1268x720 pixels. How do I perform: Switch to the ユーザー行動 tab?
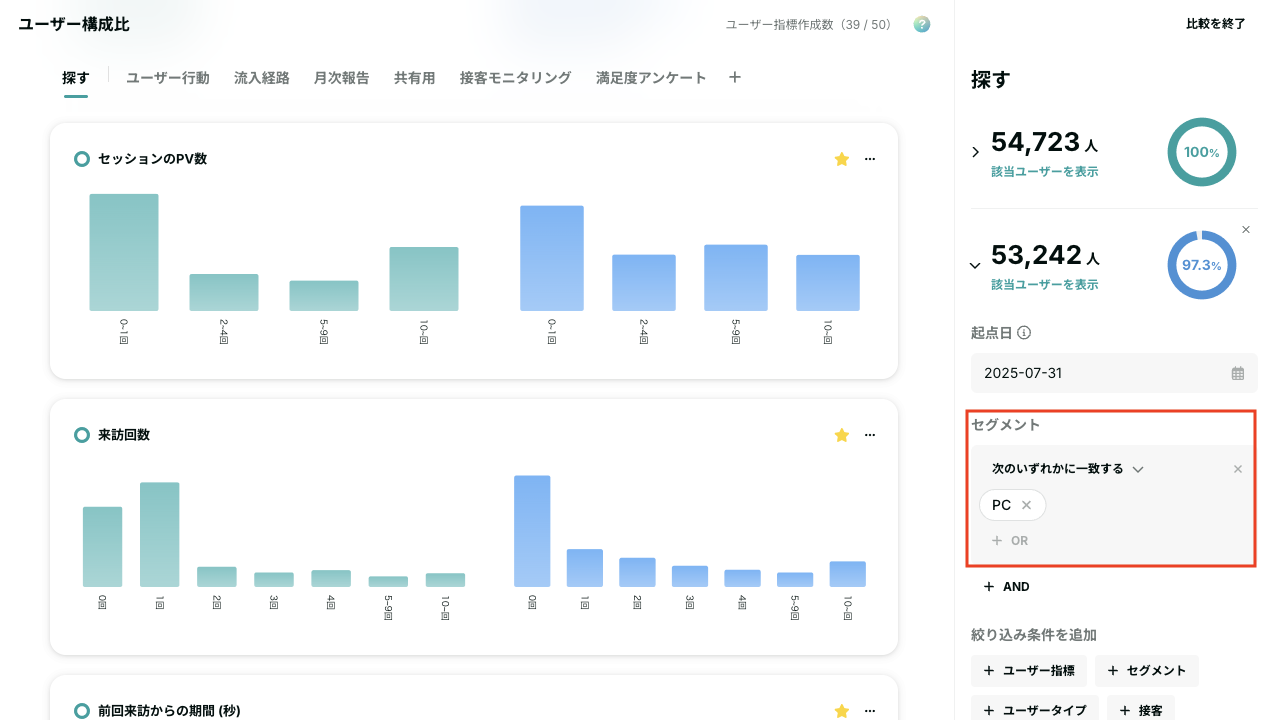click(x=168, y=78)
